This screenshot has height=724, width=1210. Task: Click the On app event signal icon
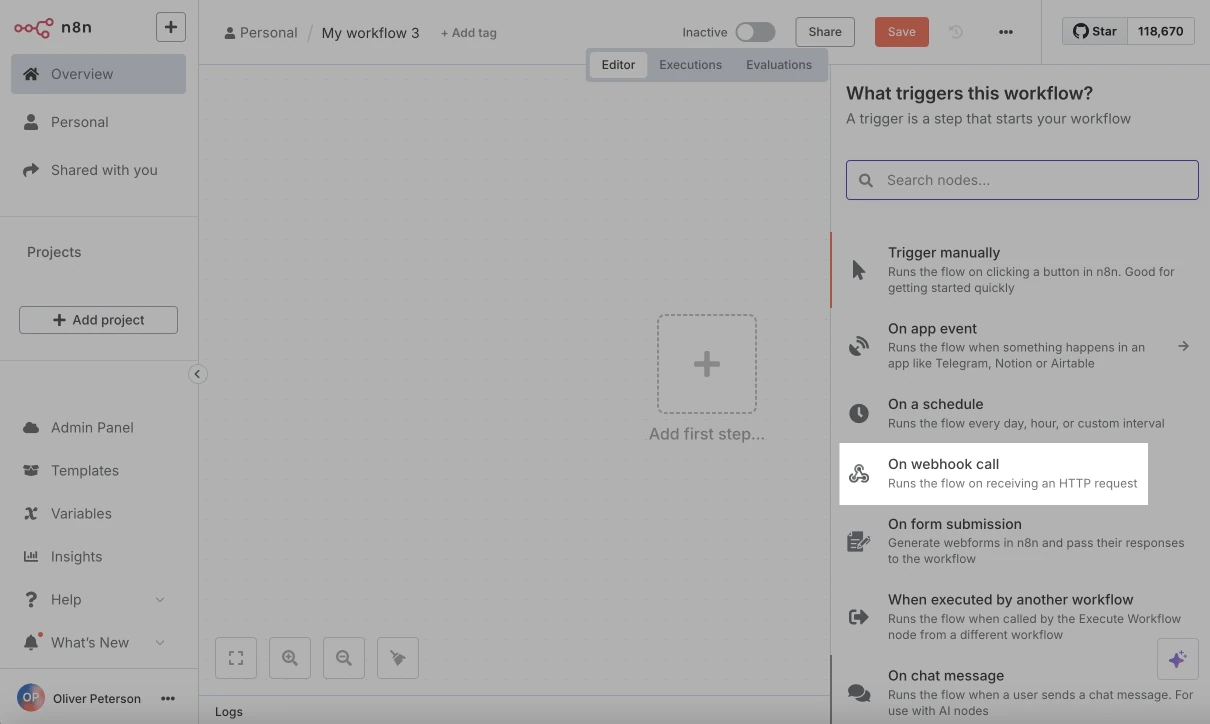[x=859, y=346]
